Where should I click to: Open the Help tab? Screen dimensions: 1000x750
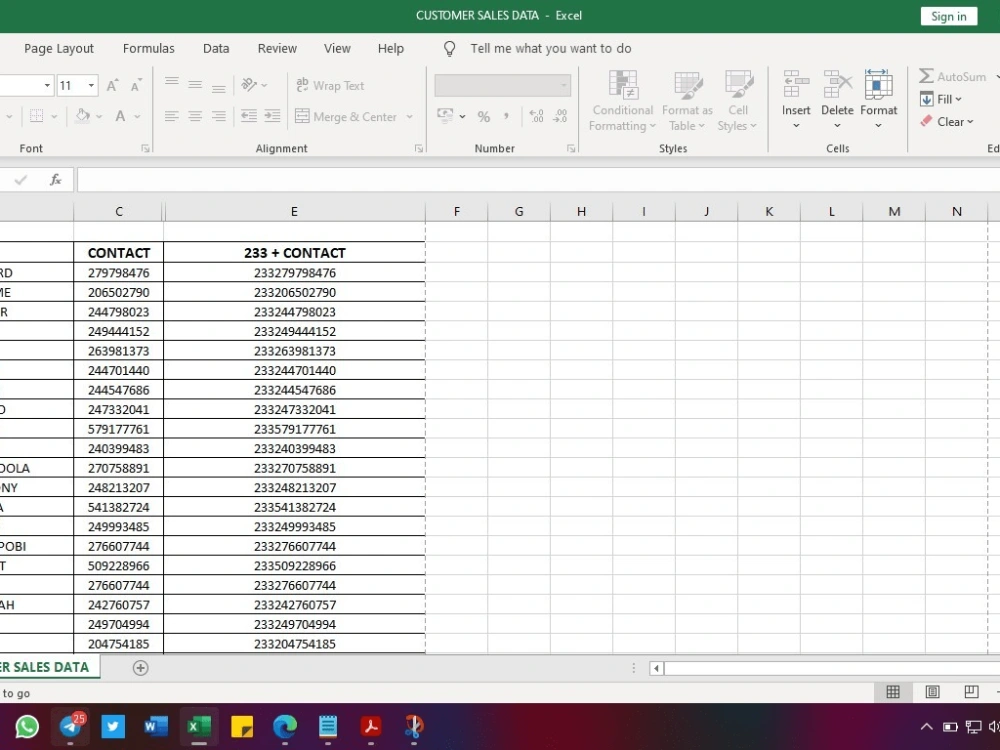(x=391, y=48)
